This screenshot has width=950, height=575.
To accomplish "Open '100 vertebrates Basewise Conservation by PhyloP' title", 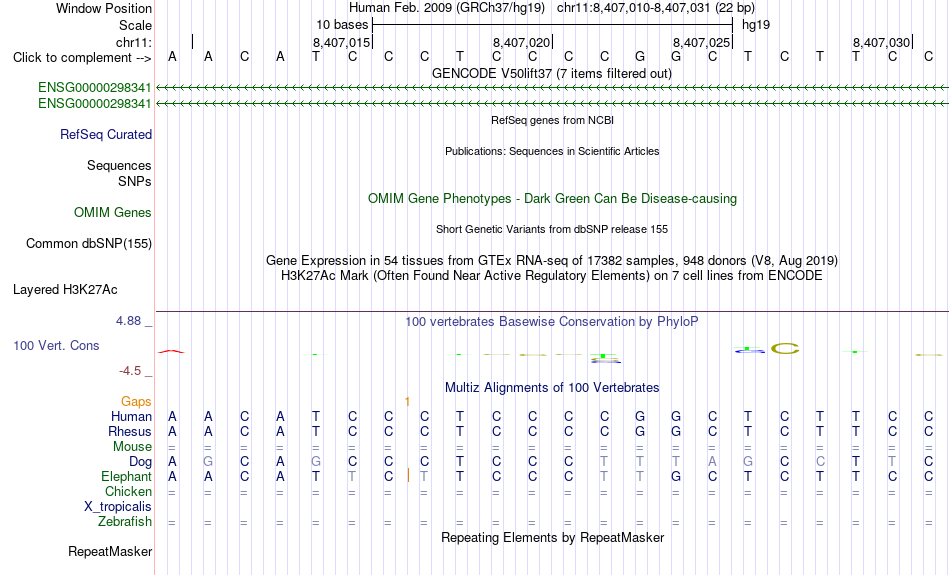I will [x=552, y=322].
